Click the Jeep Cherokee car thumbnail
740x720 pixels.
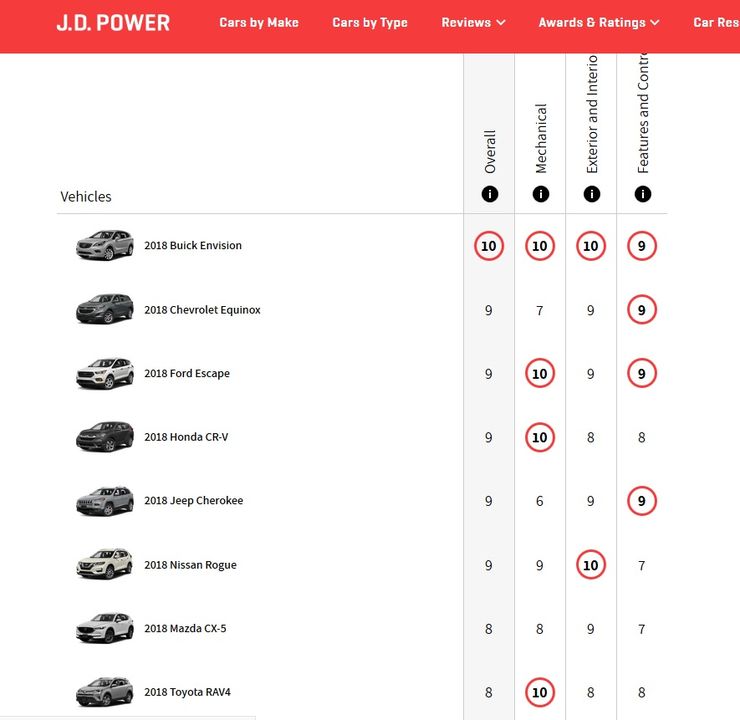pos(105,501)
